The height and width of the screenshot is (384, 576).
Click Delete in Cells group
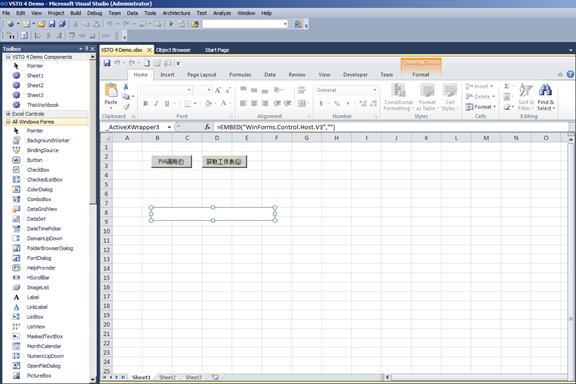[481, 97]
